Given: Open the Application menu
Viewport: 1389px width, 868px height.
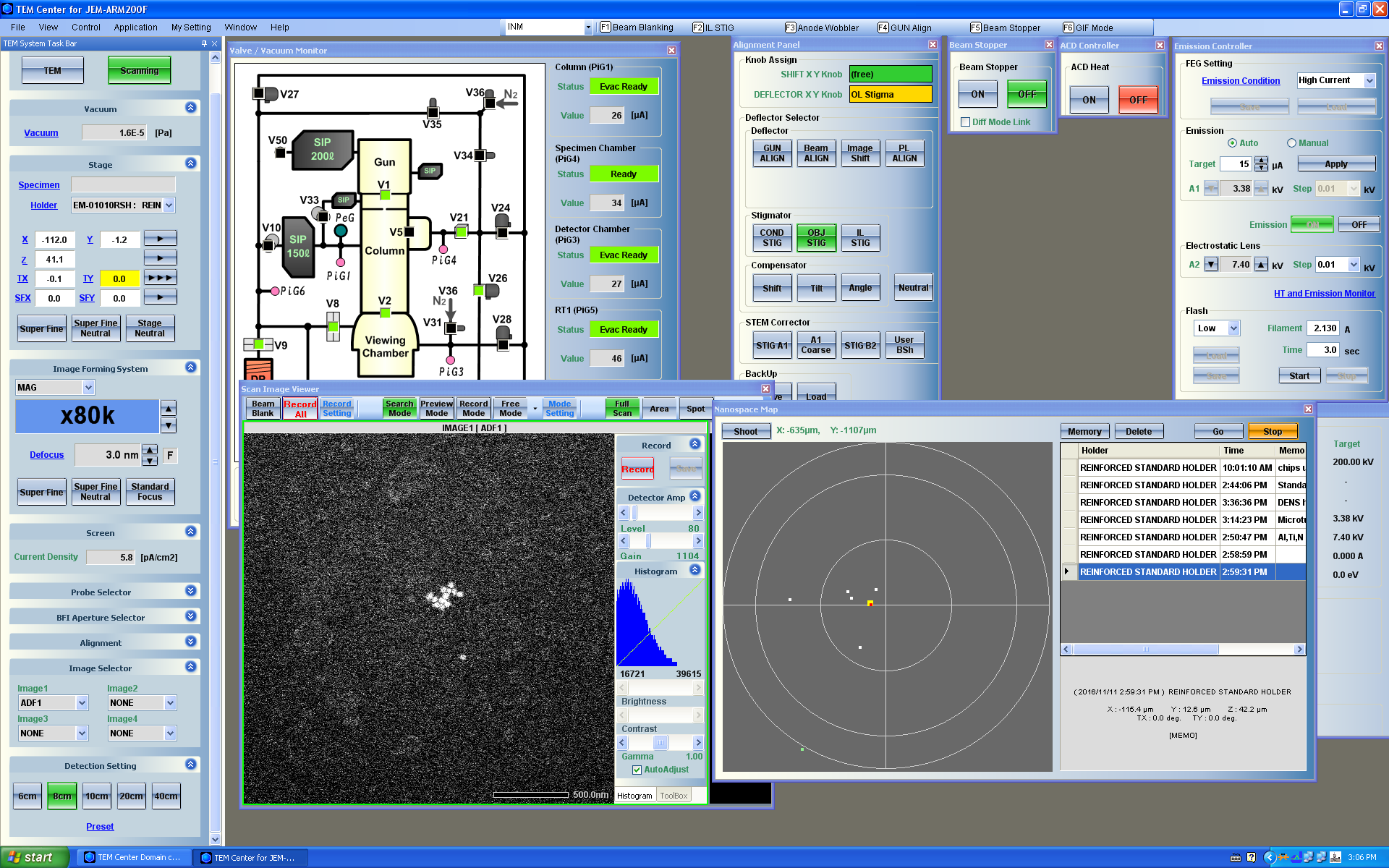Looking at the screenshot, I should [x=135, y=27].
